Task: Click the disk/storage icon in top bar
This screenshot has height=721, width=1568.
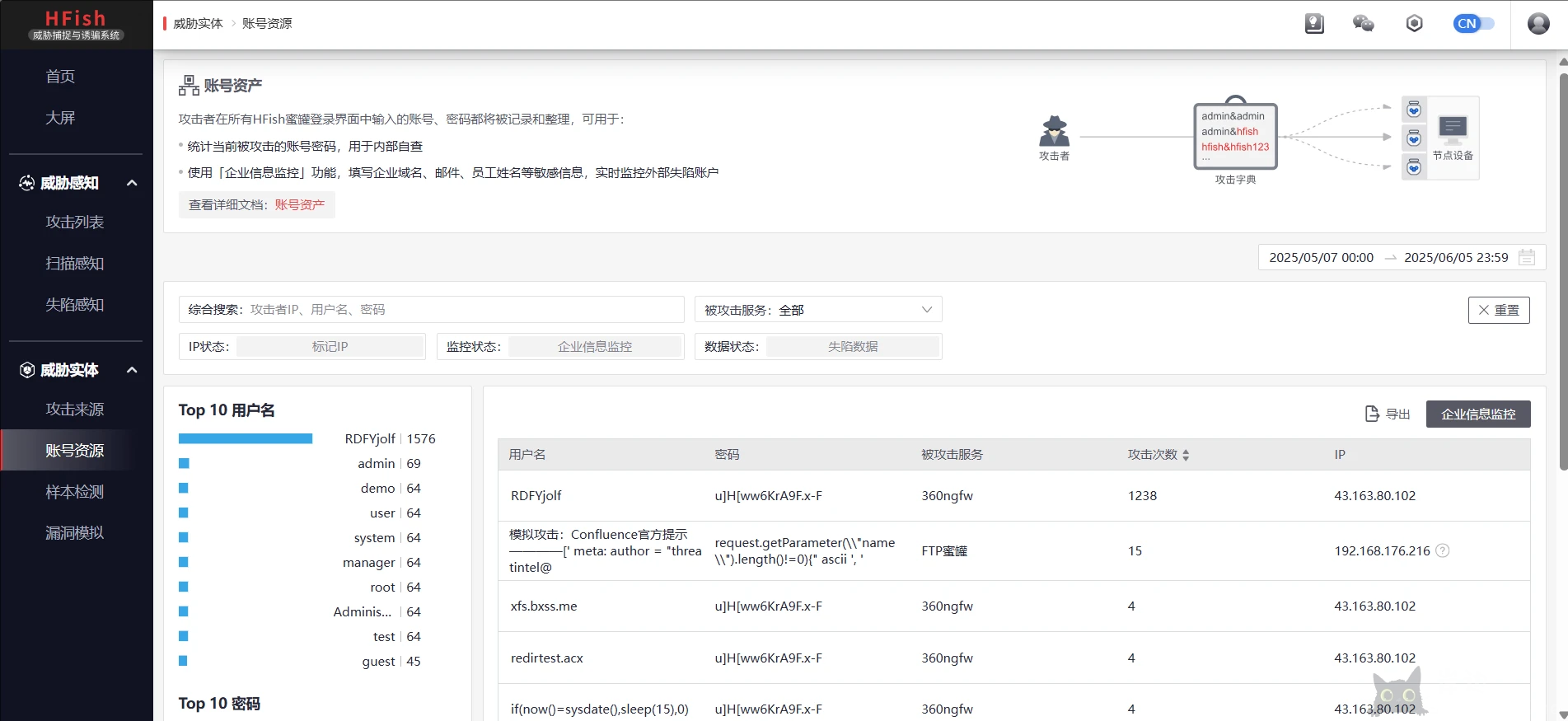Action: [1314, 24]
